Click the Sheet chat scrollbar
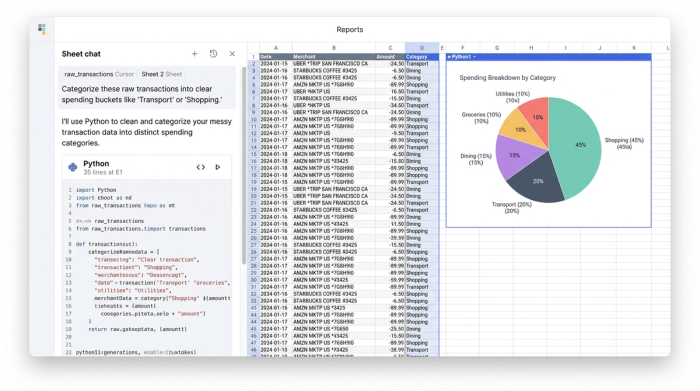This screenshot has height=391, width=700. coord(244,165)
